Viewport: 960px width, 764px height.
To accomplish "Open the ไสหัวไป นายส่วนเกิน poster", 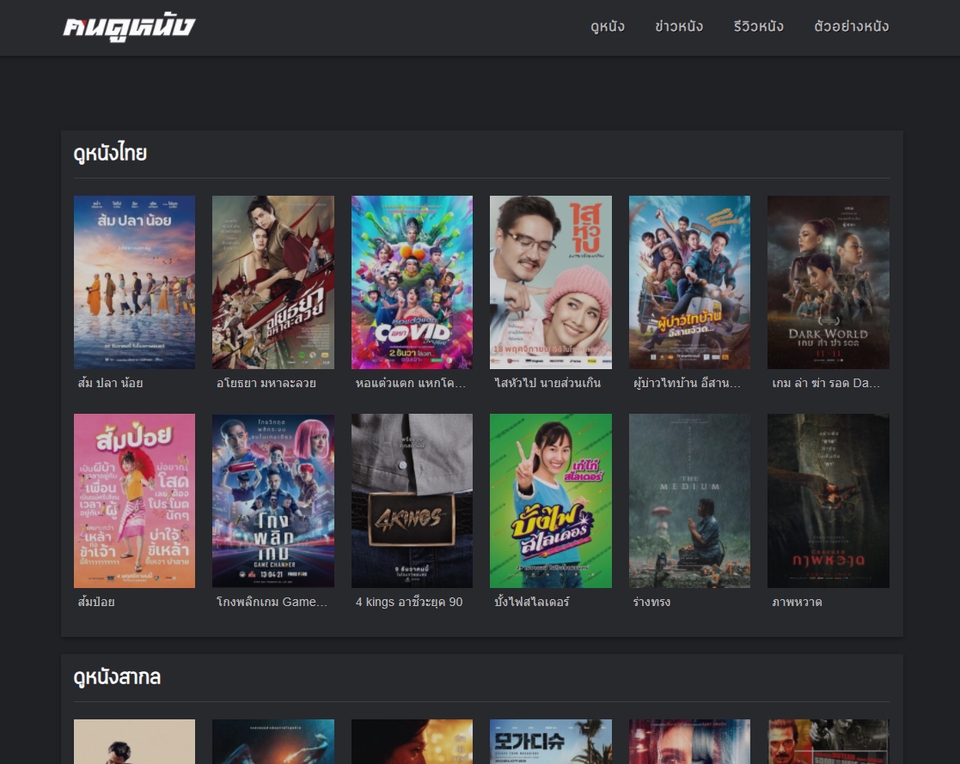I will click(x=550, y=282).
